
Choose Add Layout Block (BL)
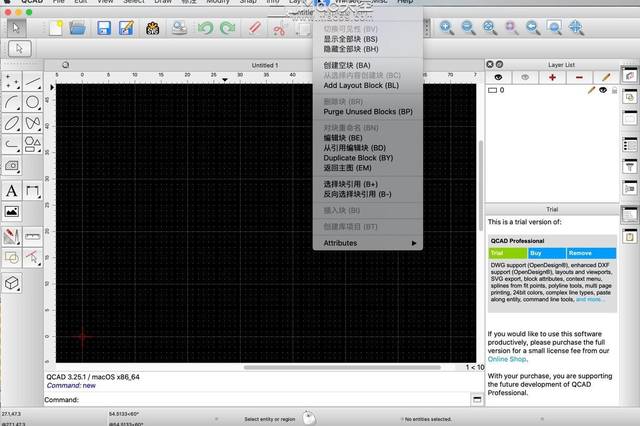368,85
